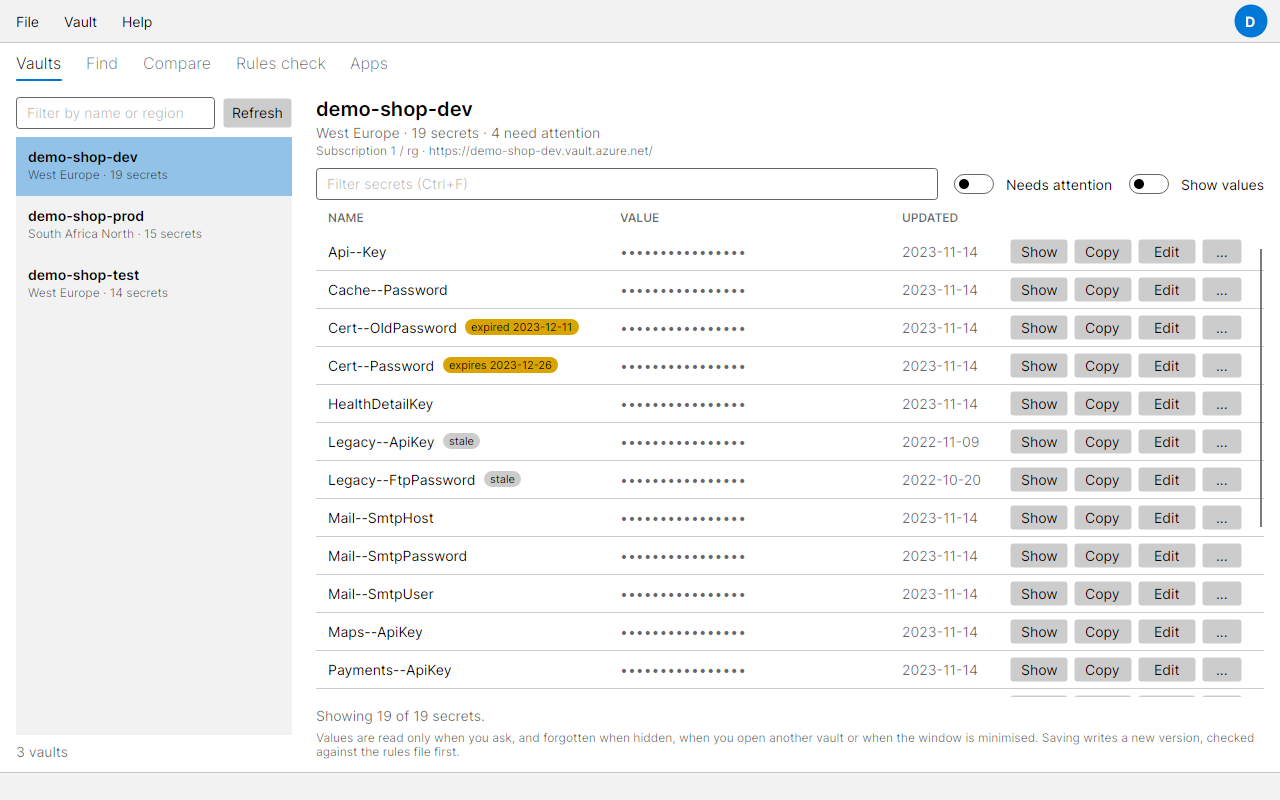Select the demo-shop-dev vault

click(154, 166)
